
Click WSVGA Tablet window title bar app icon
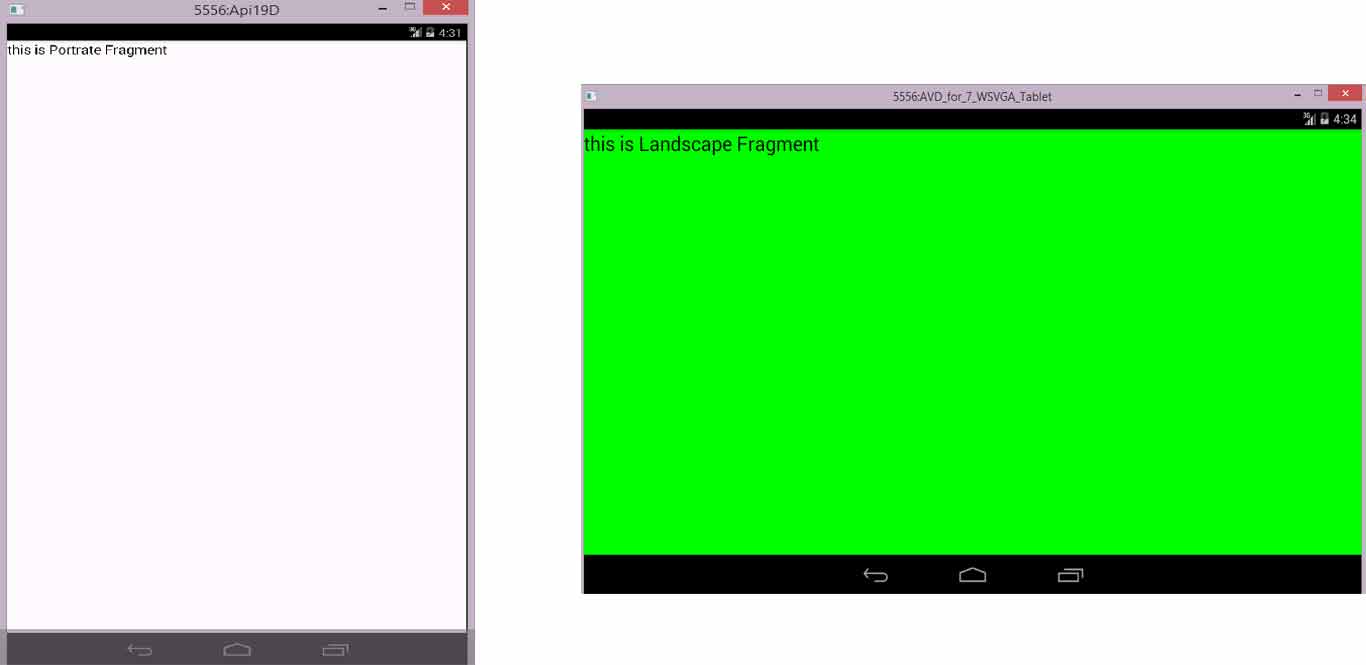pos(591,96)
